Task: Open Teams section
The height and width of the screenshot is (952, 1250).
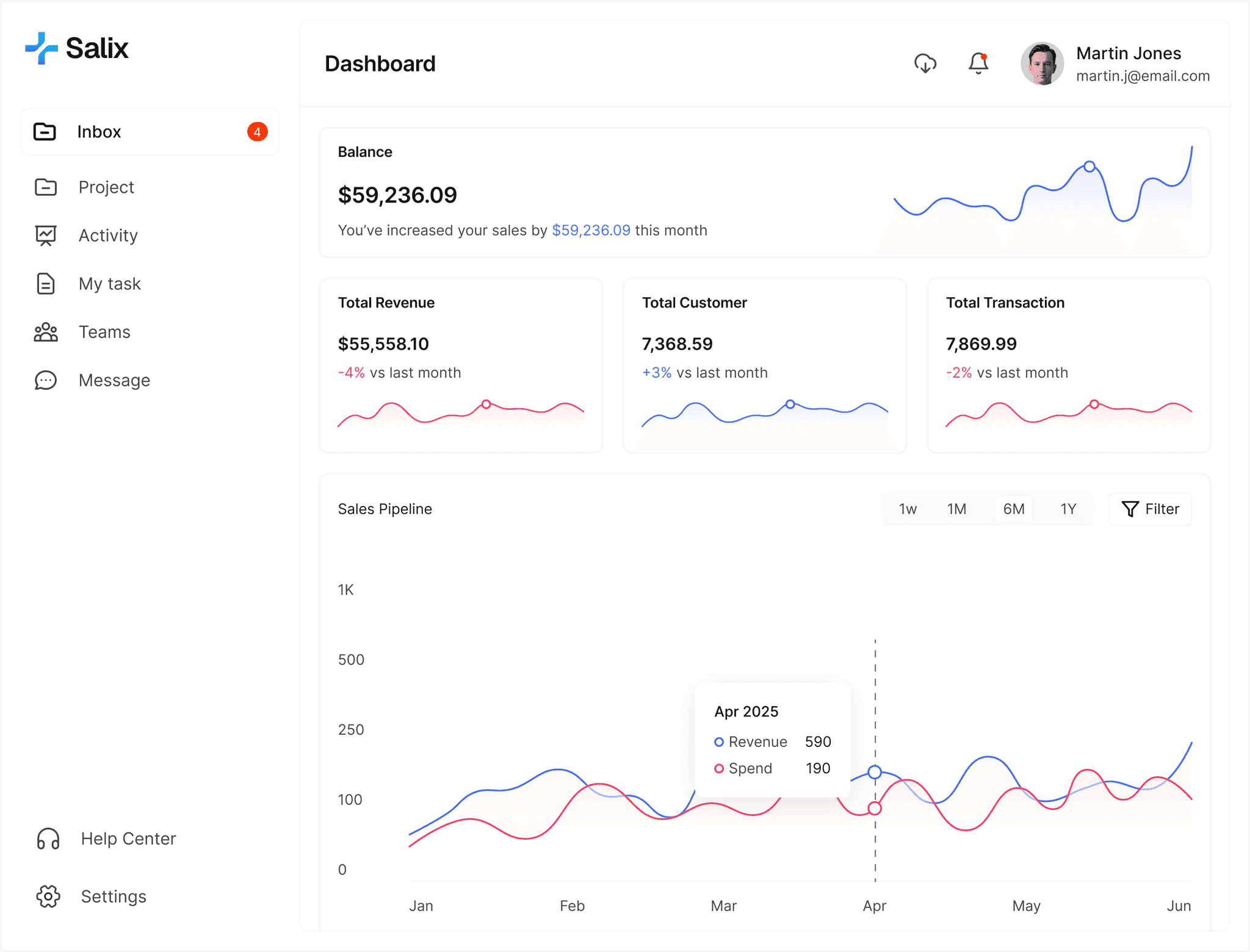Action: 104,332
